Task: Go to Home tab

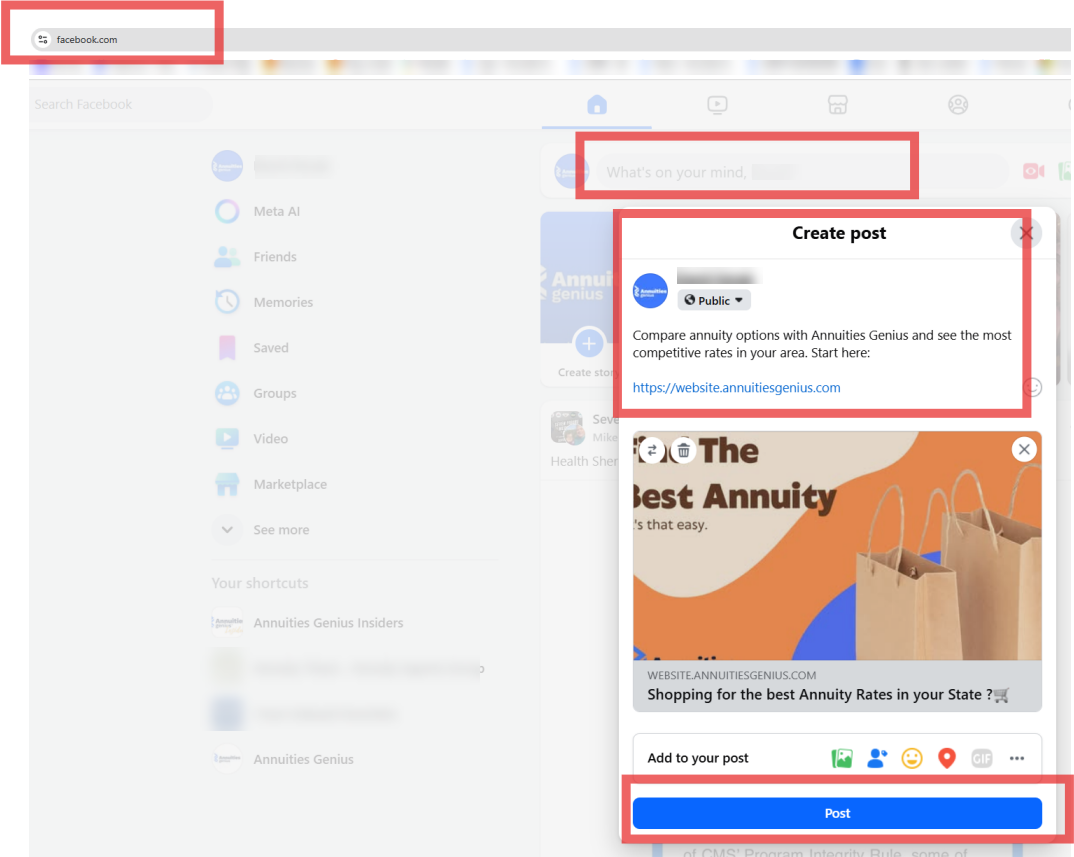Action: (597, 105)
